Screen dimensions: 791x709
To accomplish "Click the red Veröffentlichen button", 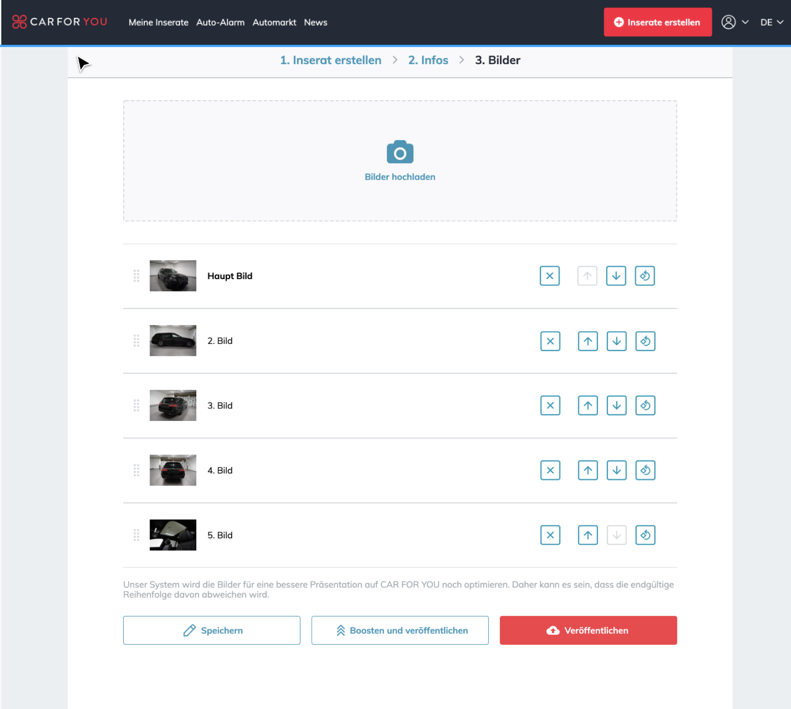I will (x=588, y=630).
